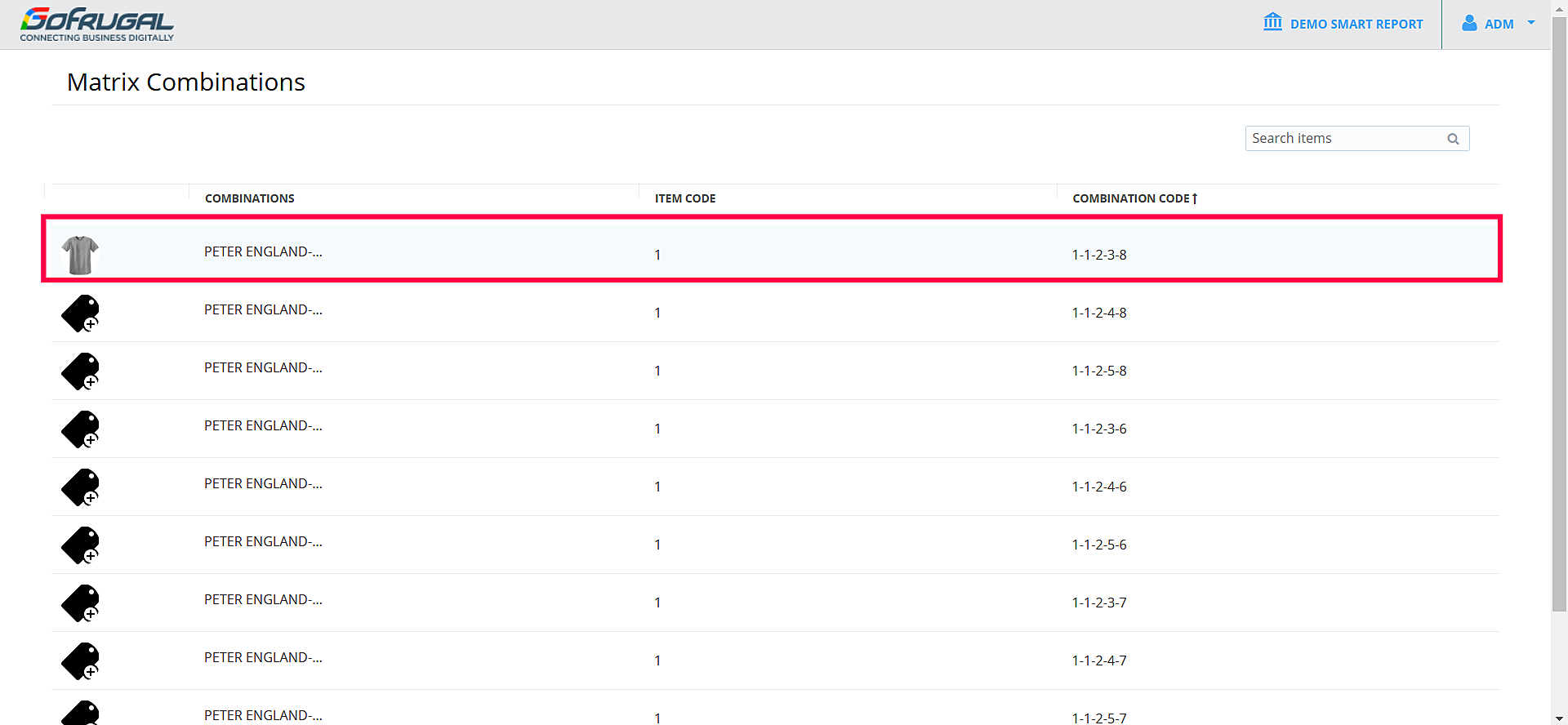Click item code 1 in row 1-1-2-4-6

tap(657, 487)
